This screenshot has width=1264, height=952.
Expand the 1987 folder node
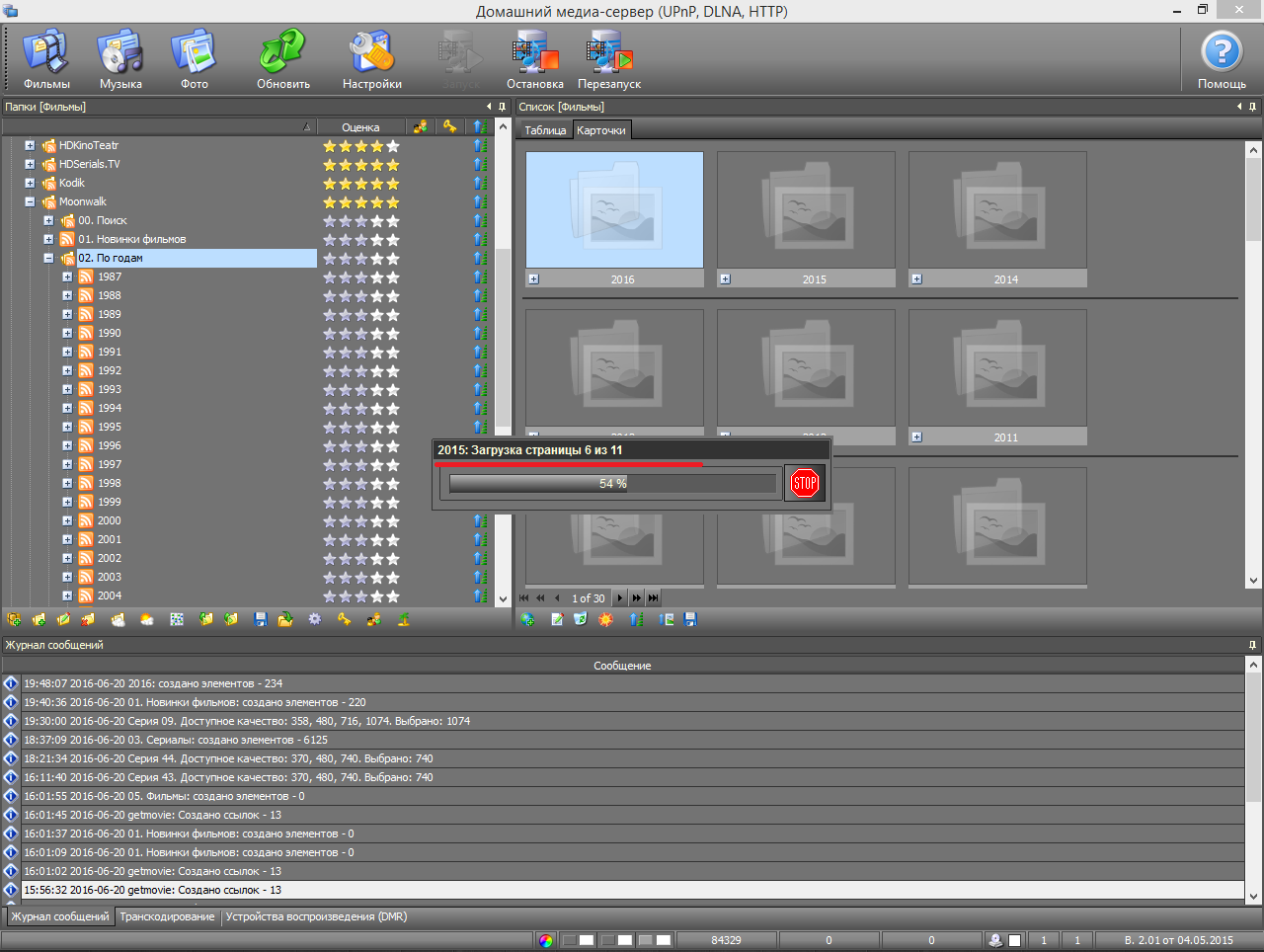click(67, 278)
